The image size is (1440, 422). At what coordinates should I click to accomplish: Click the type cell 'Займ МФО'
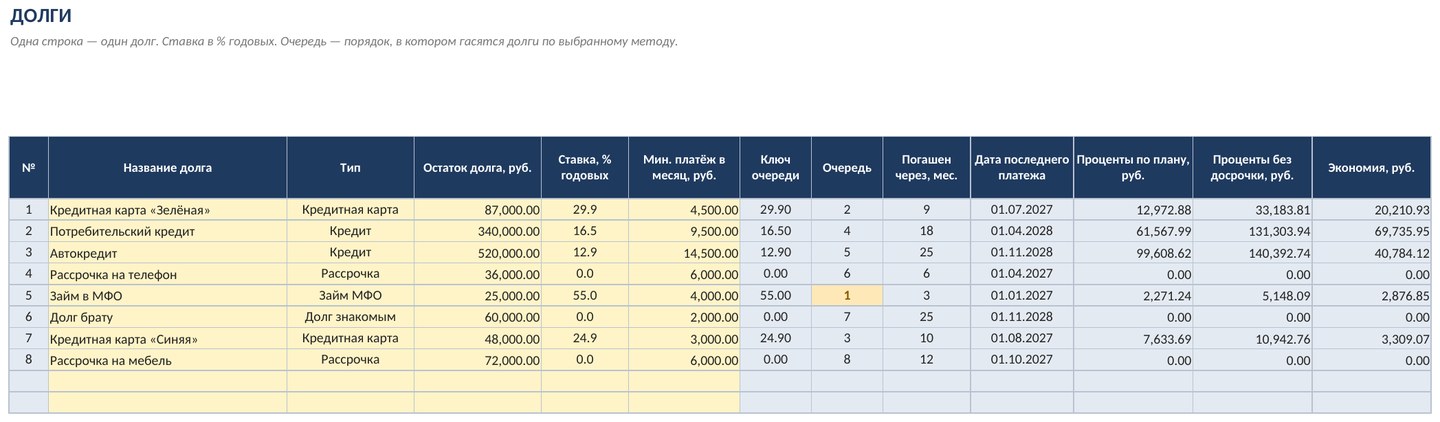click(x=350, y=295)
